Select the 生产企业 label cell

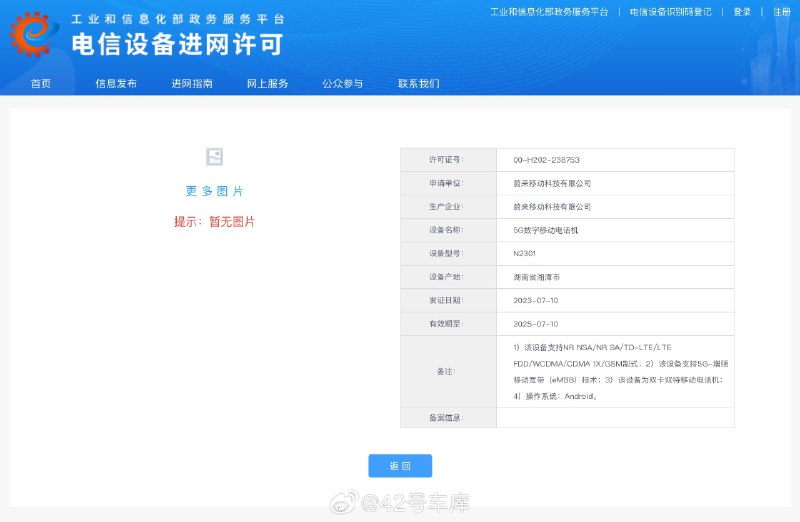(x=448, y=207)
